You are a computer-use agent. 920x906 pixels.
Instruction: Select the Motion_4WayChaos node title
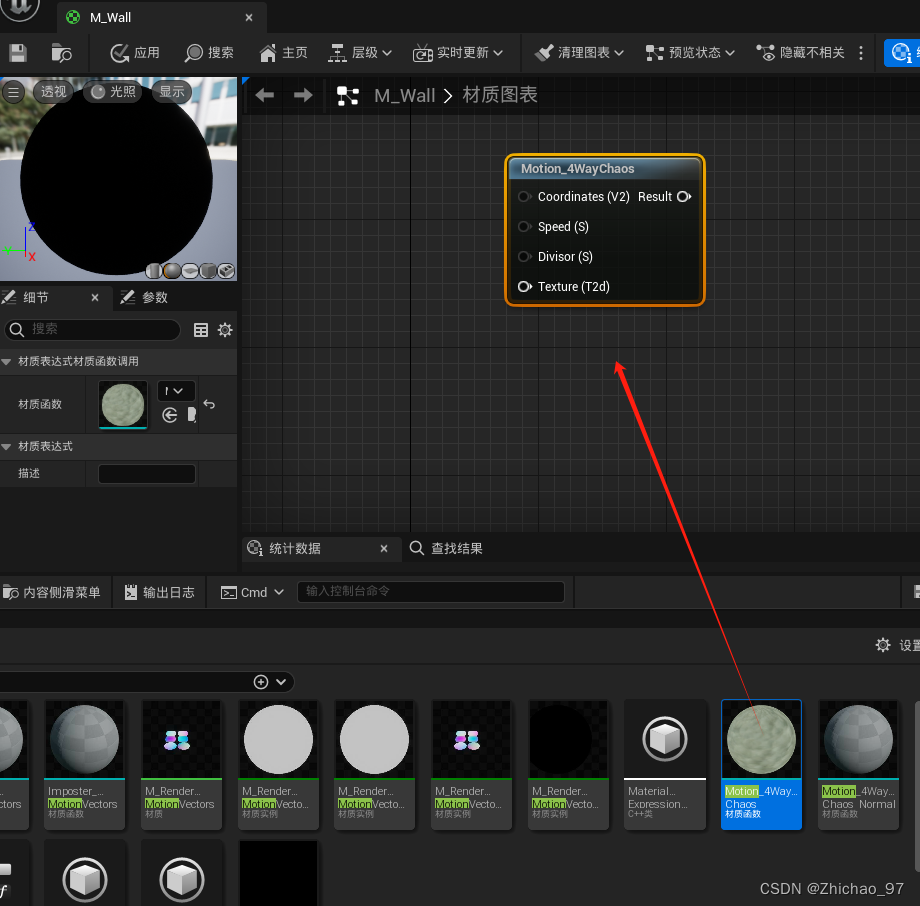(577, 169)
